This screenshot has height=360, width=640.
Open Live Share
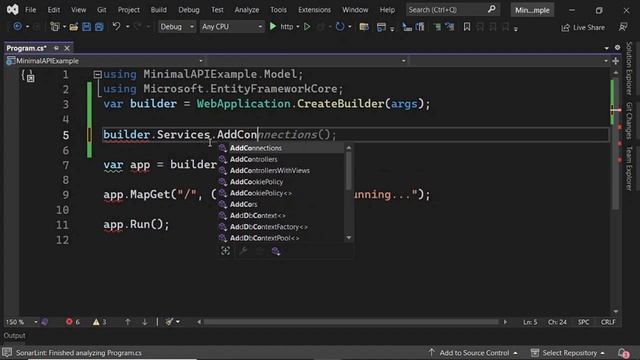point(583,27)
